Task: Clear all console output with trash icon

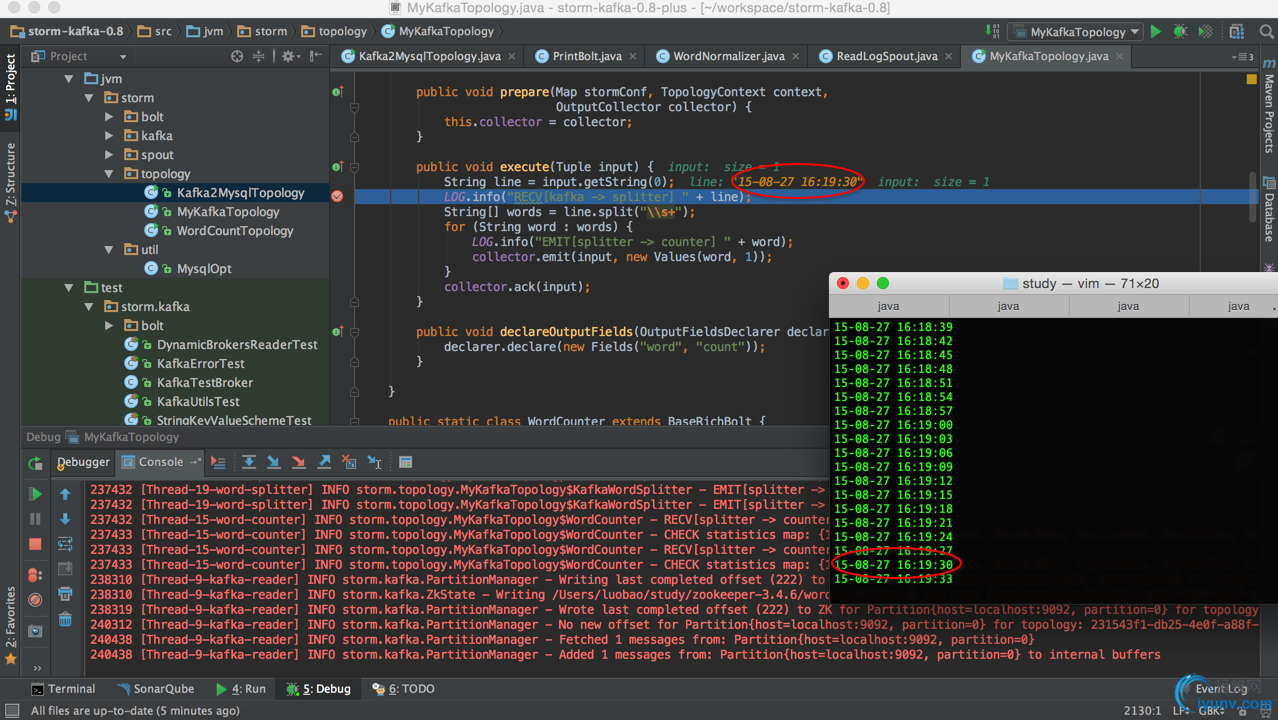Action: pyautogui.click(x=65, y=619)
